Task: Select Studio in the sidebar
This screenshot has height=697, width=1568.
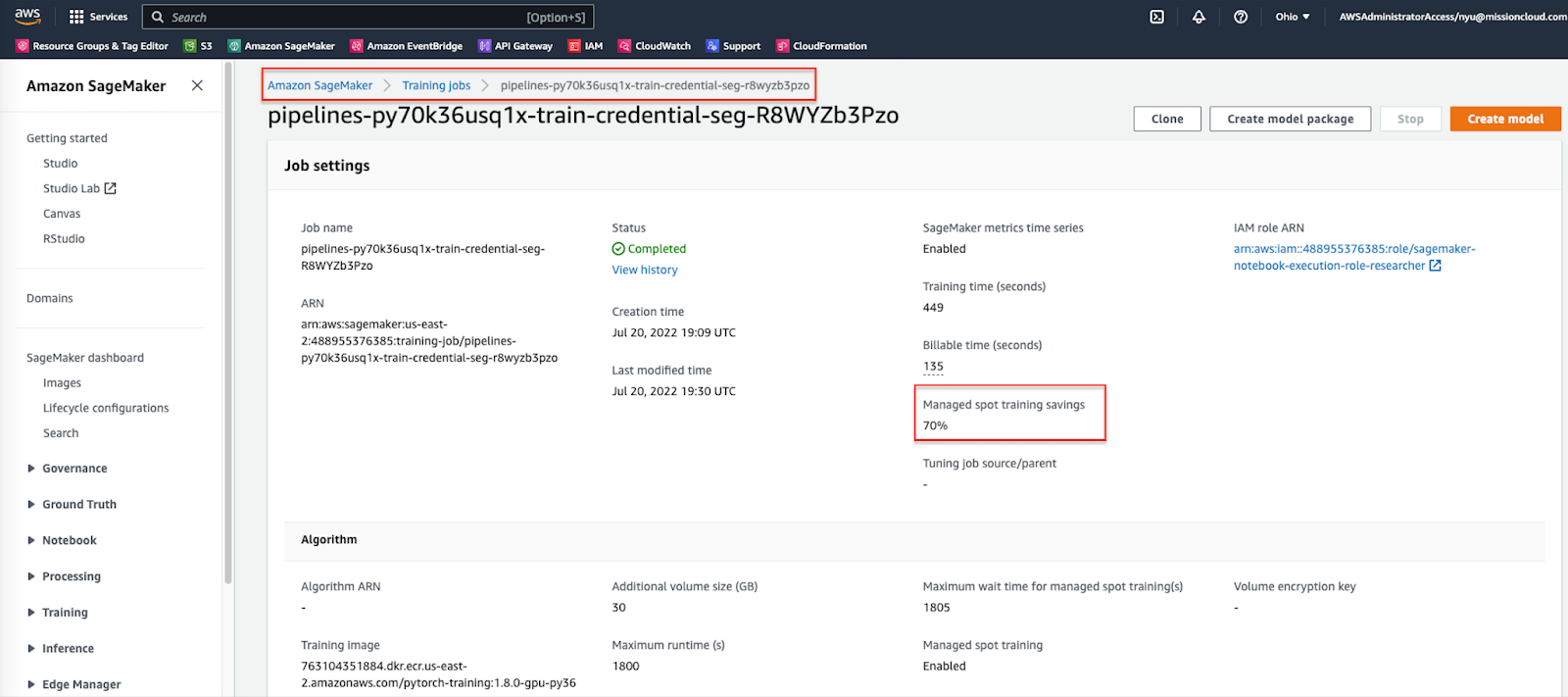Action: 60,164
